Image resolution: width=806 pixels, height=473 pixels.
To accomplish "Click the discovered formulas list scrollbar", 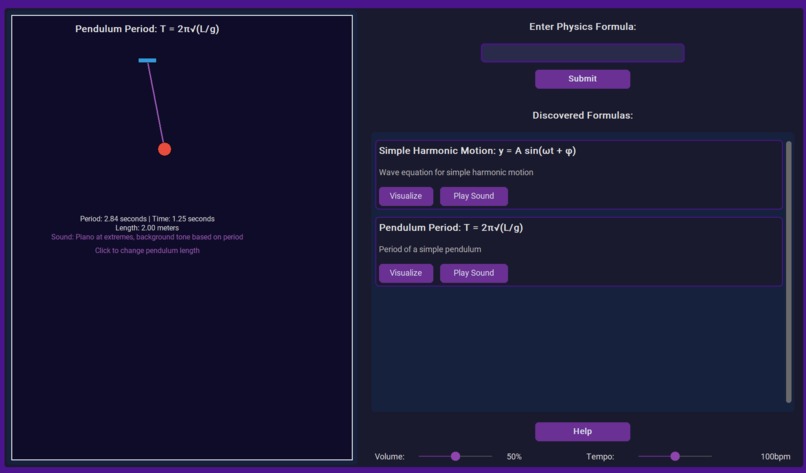I will (789, 272).
